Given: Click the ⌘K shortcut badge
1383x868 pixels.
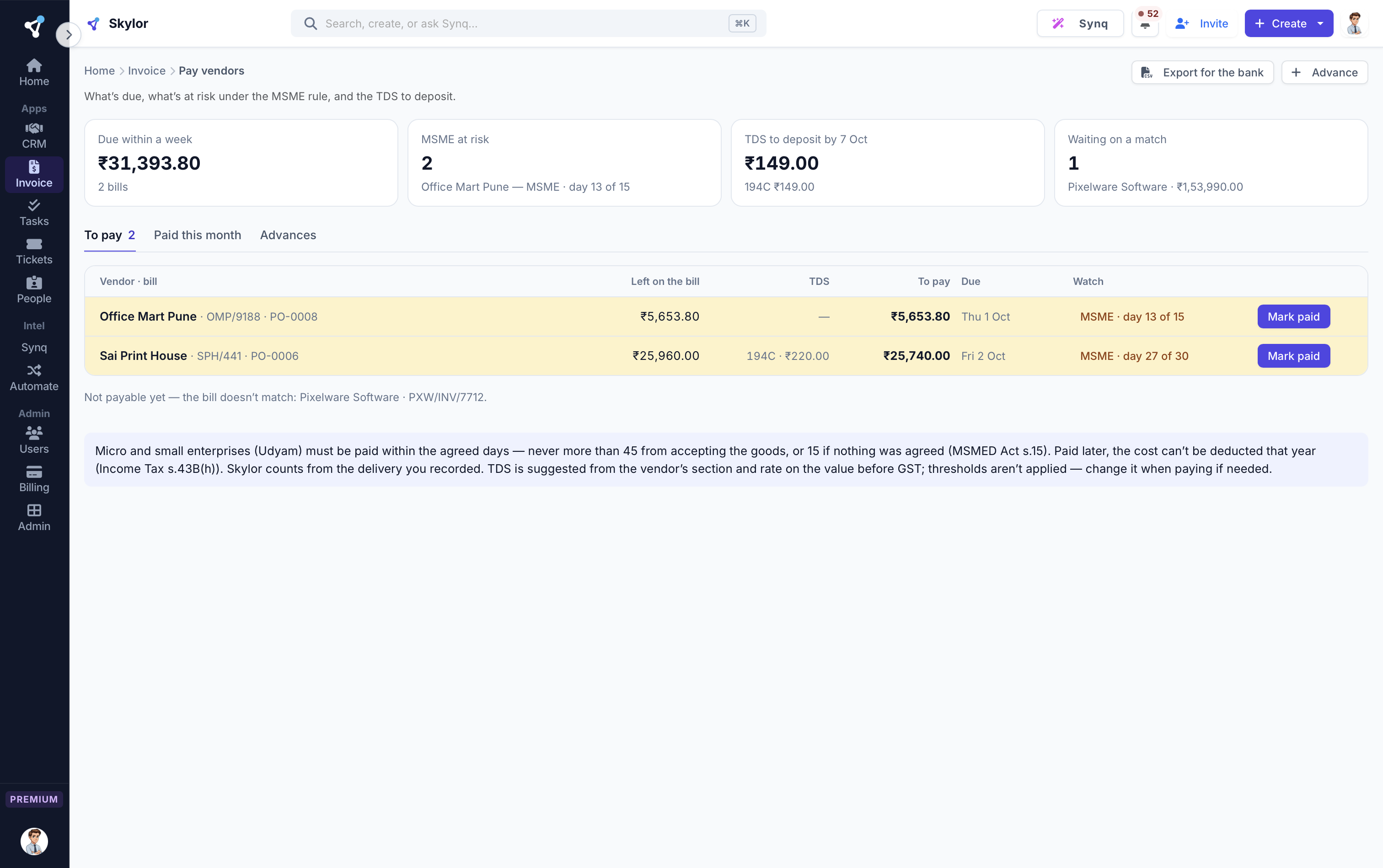Looking at the screenshot, I should pyautogui.click(x=742, y=23).
